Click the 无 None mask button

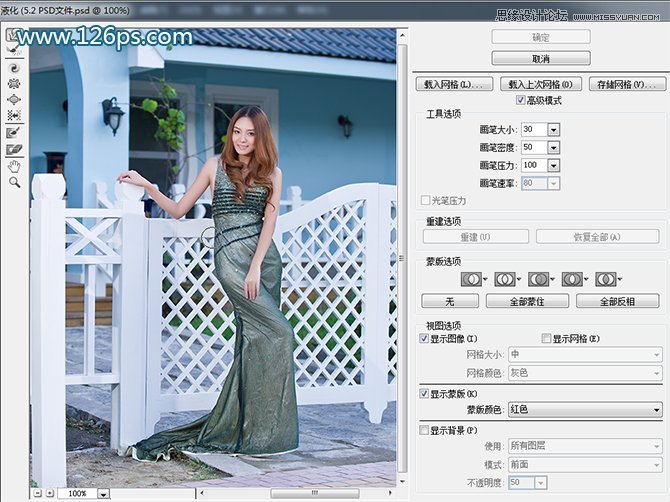[450, 301]
